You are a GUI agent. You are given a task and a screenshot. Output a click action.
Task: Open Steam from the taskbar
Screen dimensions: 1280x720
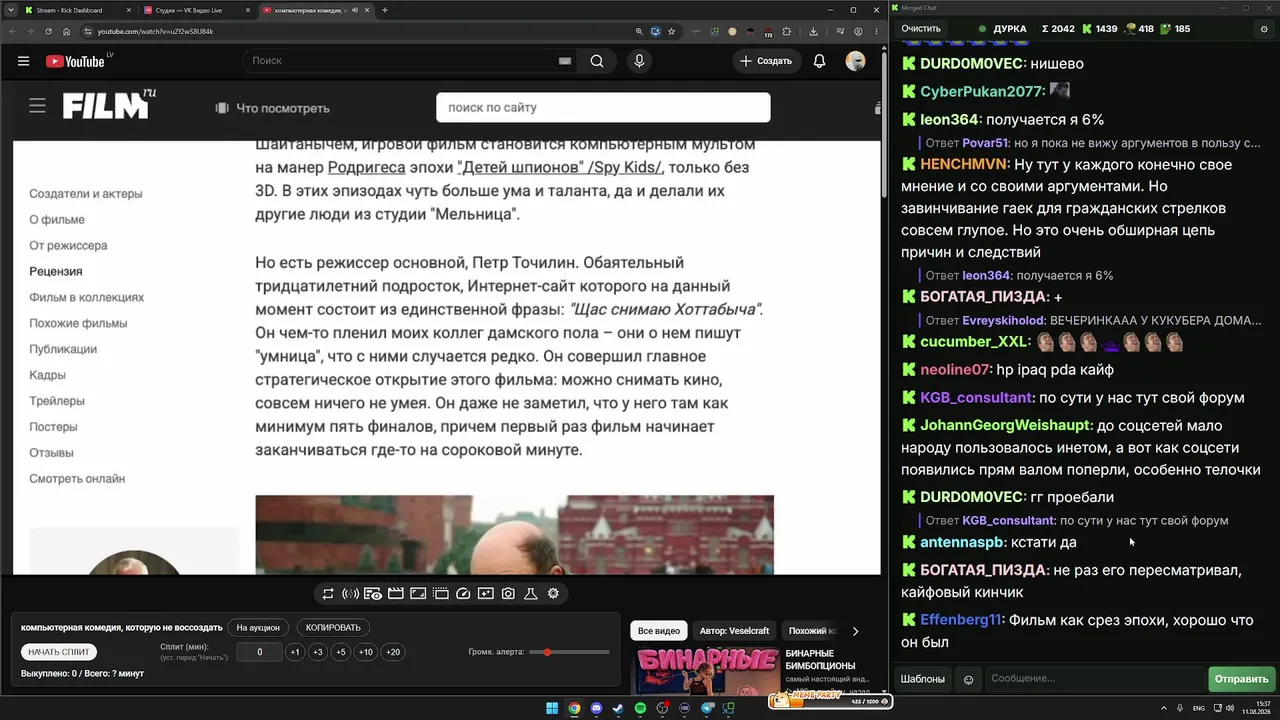(x=619, y=709)
